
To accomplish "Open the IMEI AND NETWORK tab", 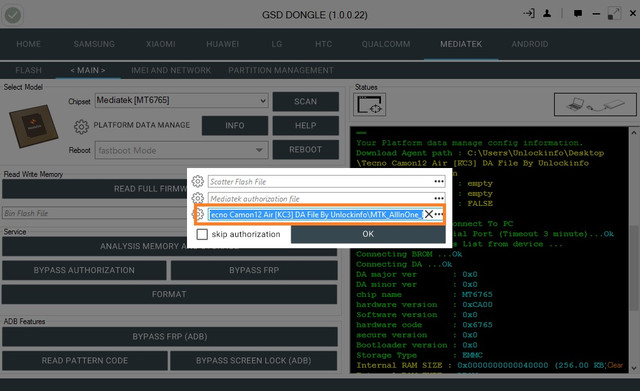I will (171, 70).
